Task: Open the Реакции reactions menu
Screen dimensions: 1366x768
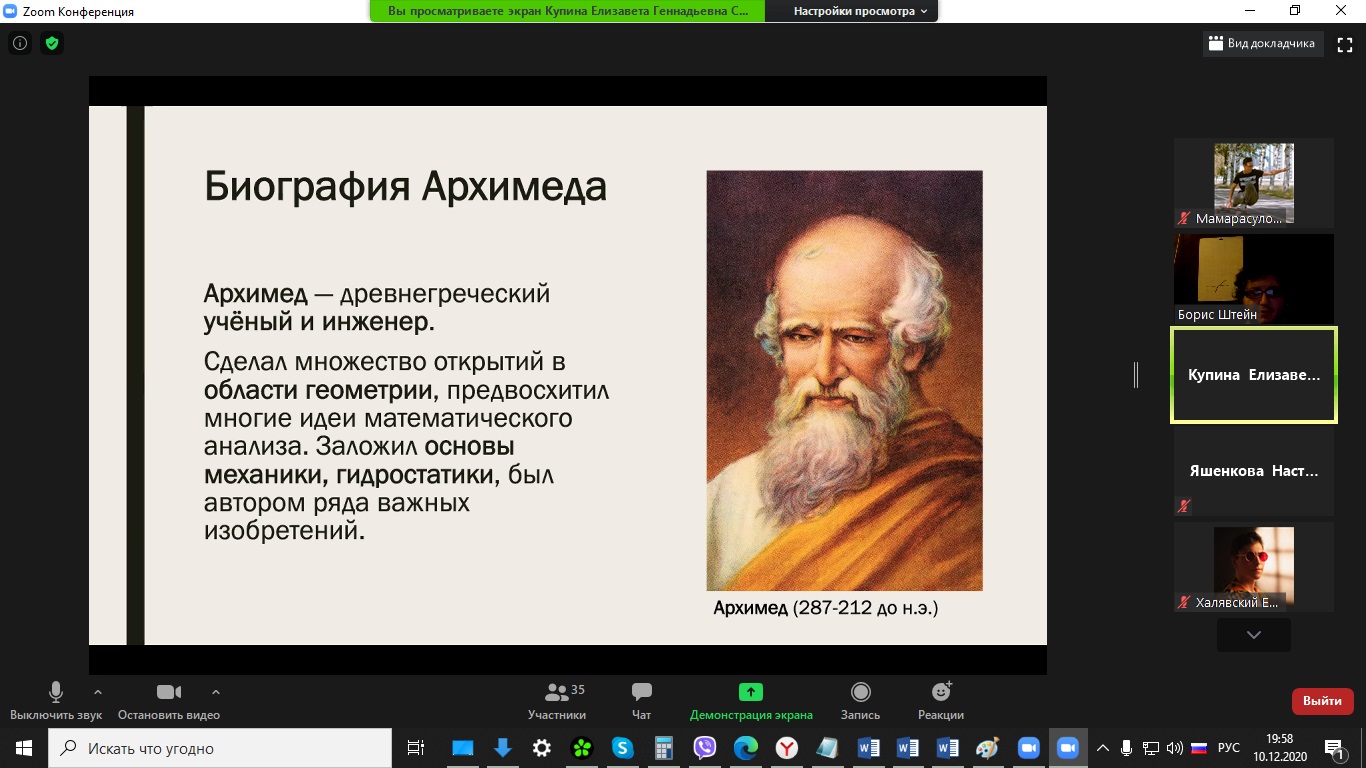Action: coord(941,701)
